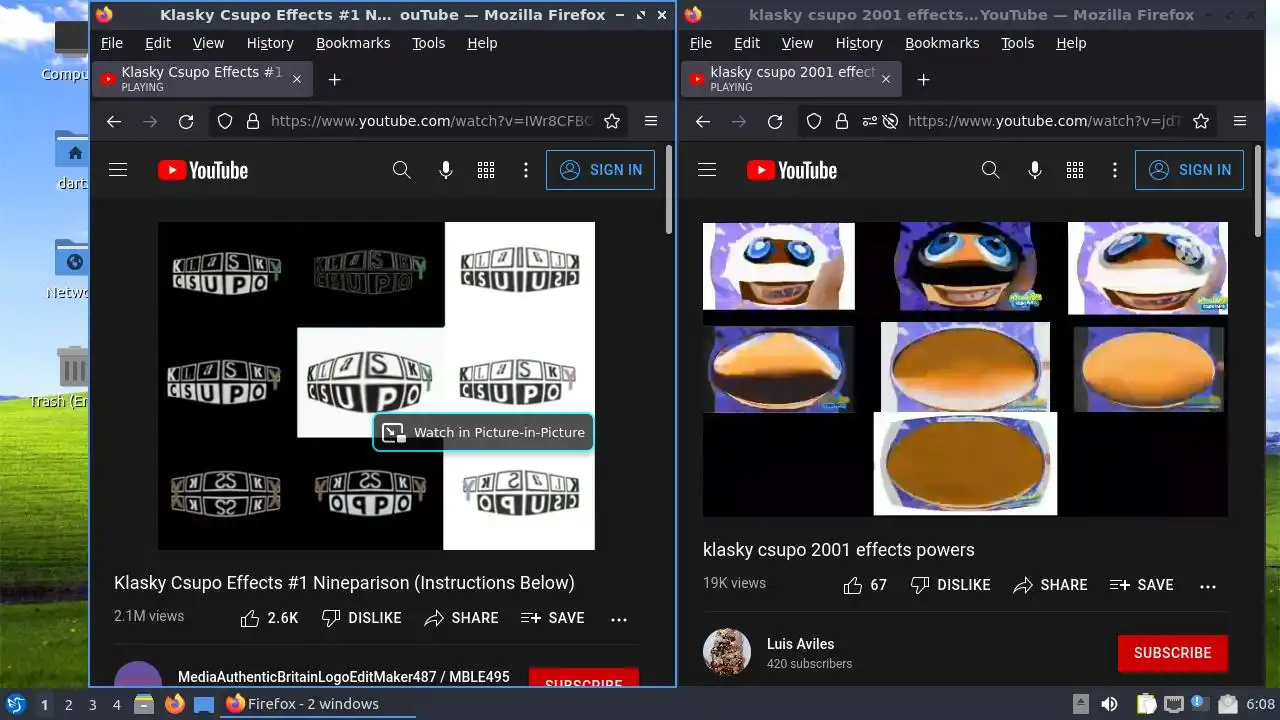
Task: Open Luis Aviles channel link
Action: (x=800, y=644)
